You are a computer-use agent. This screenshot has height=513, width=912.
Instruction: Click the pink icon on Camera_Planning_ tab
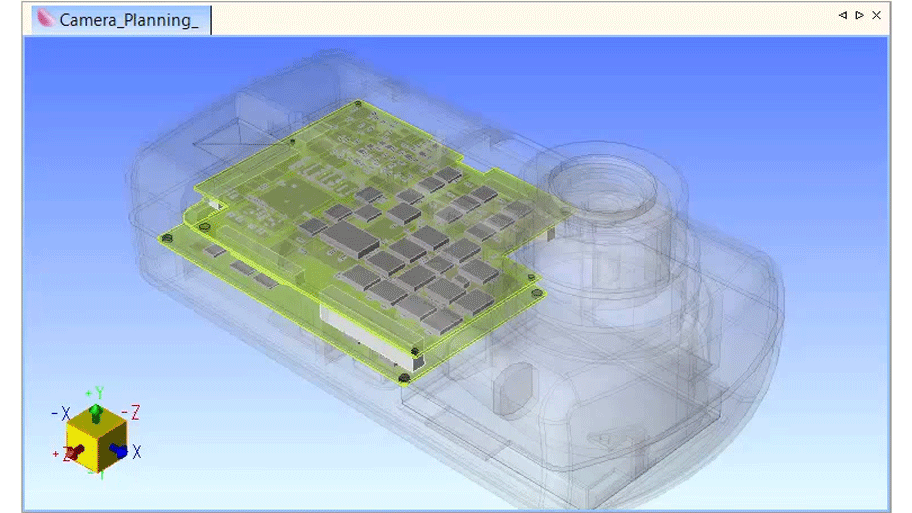pyautogui.click(x=46, y=19)
